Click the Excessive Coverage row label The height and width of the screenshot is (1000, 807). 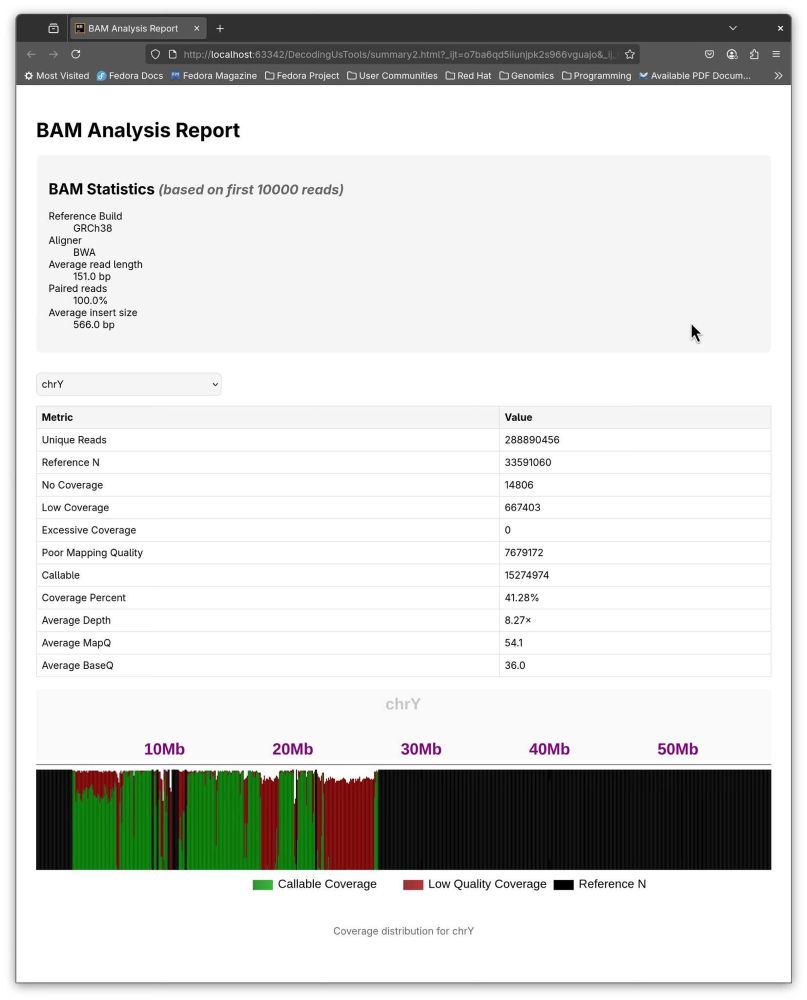pyautogui.click(x=89, y=530)
